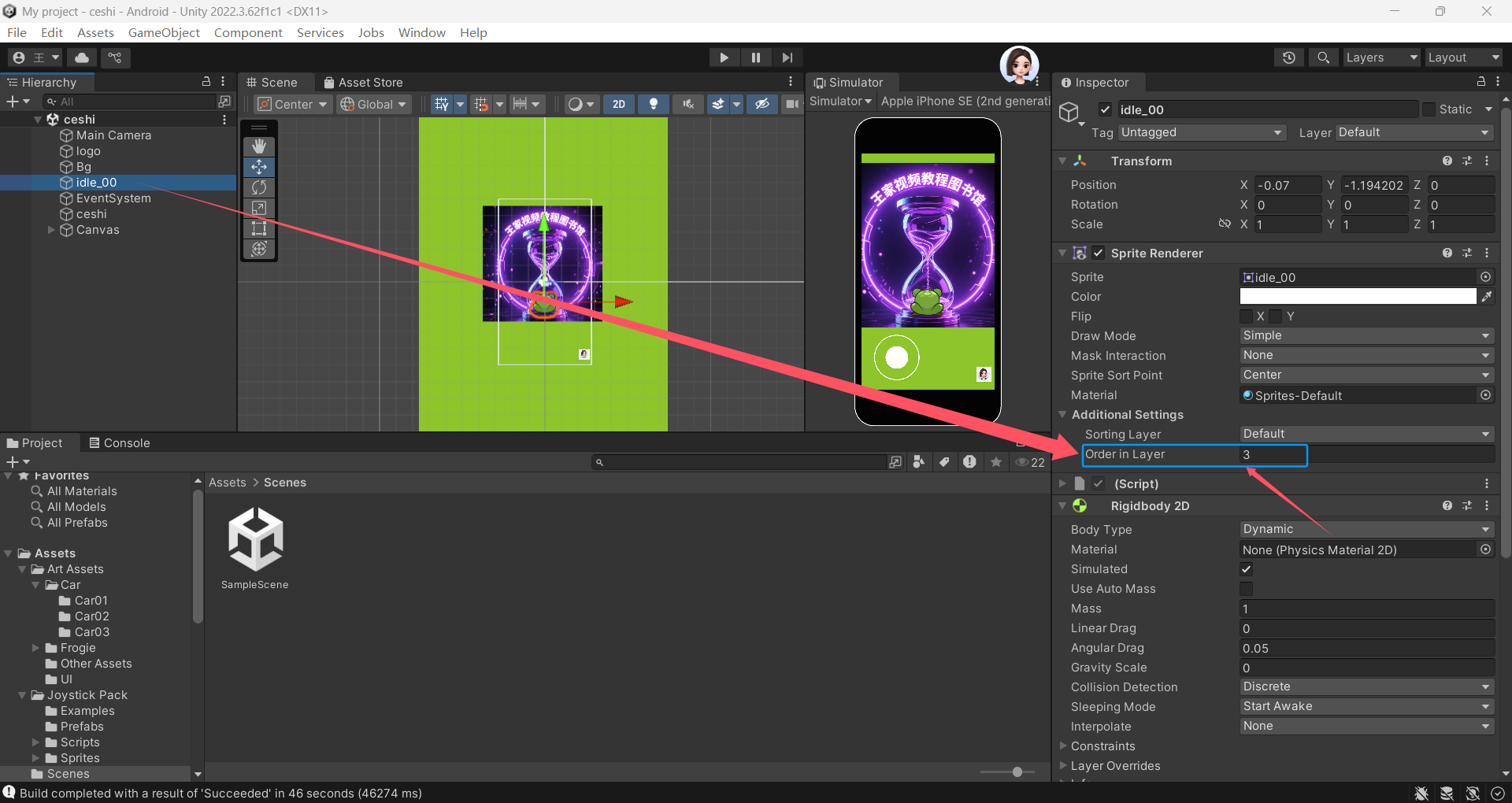
Task: Open the Body Type Dynamic dropdown
Action: (x=1366, y=529)
